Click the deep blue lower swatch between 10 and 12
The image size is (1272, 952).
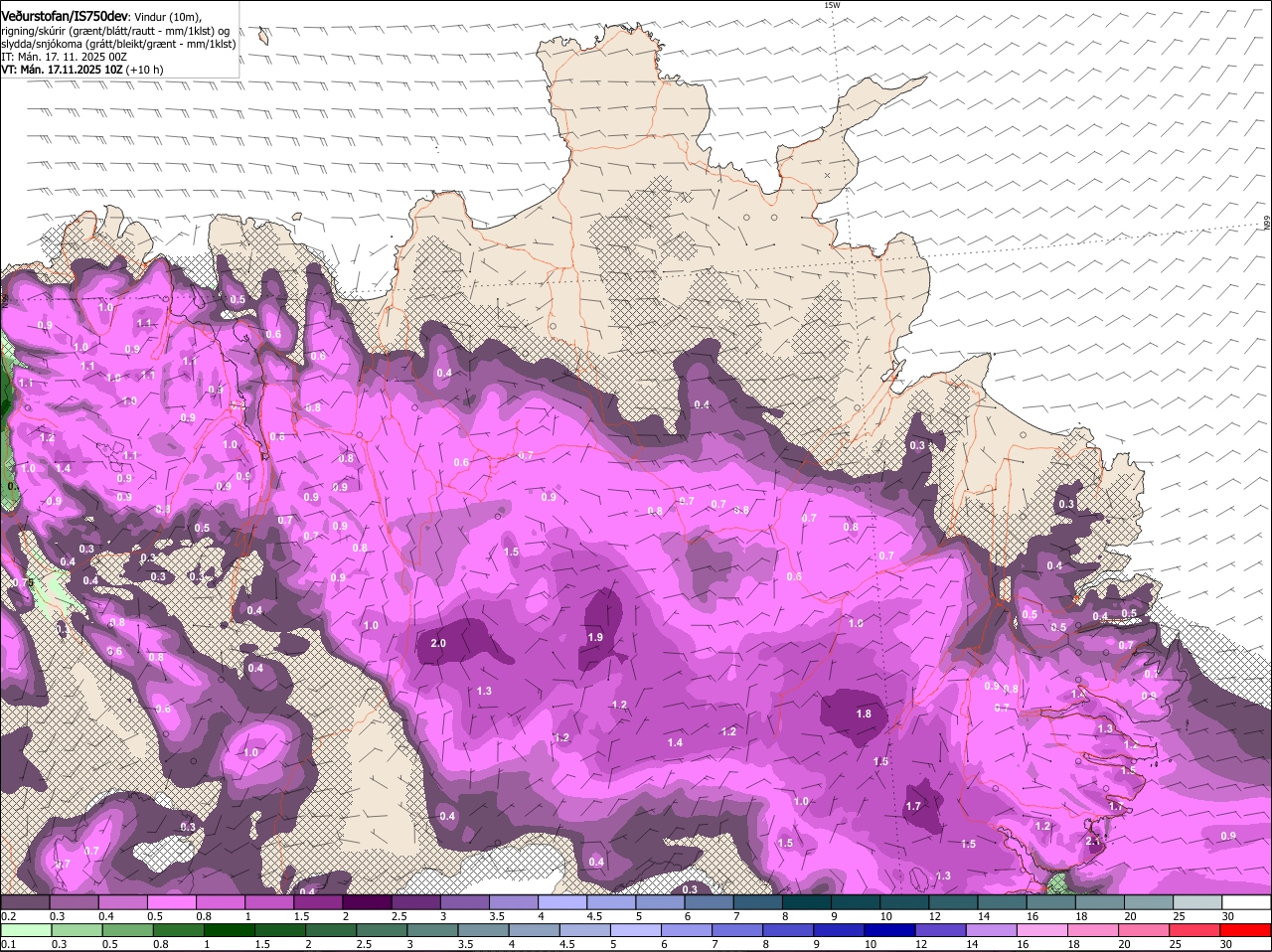tap(890, 930)
